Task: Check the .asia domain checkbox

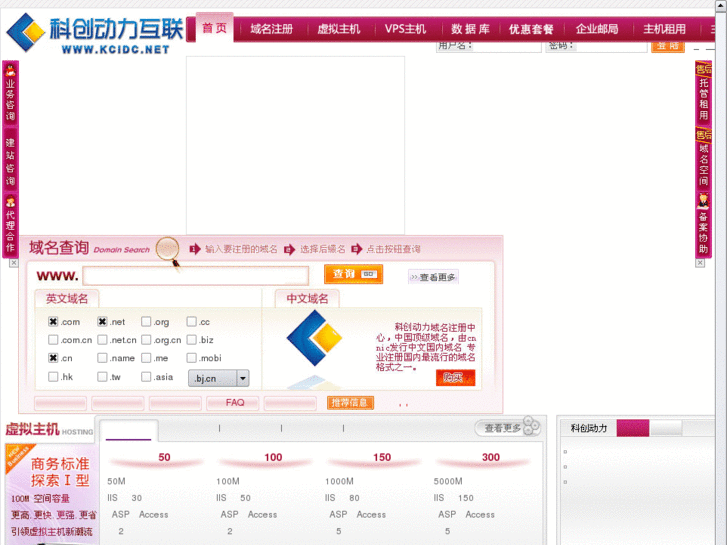Action: (x=146, y=377)
